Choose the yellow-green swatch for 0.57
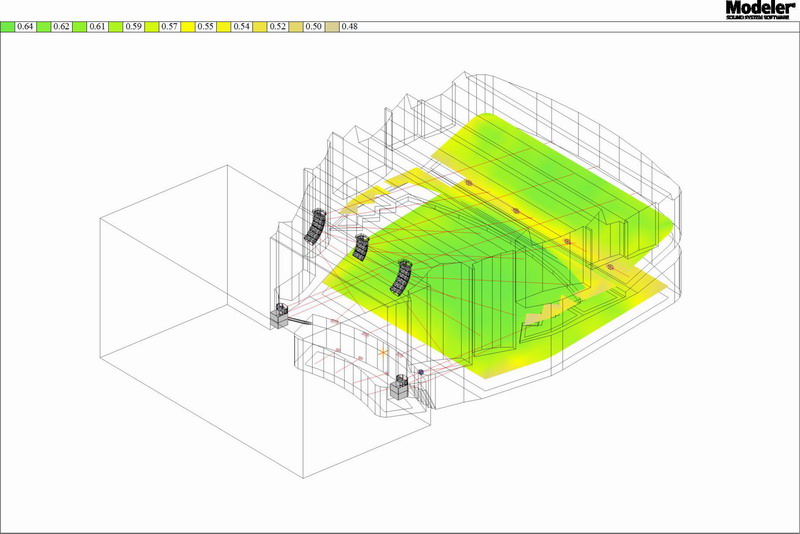Viewport: 800px width, 534px height. 150,26
